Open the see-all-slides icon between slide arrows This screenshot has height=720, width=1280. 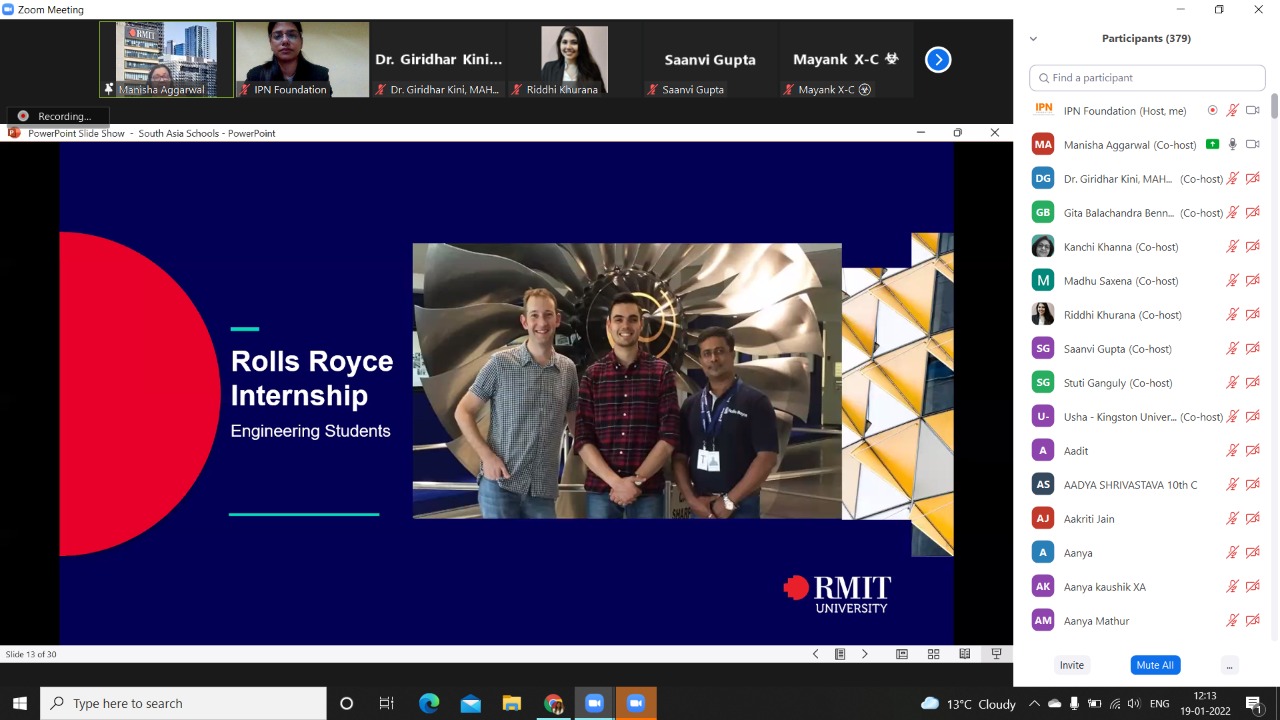(840, 654)
